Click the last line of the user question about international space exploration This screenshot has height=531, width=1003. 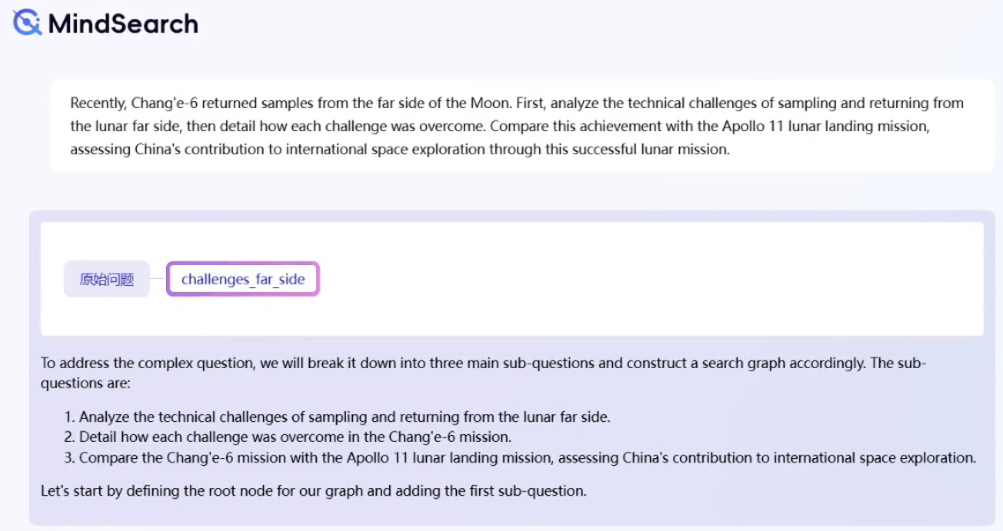click(x=400, y=150)
